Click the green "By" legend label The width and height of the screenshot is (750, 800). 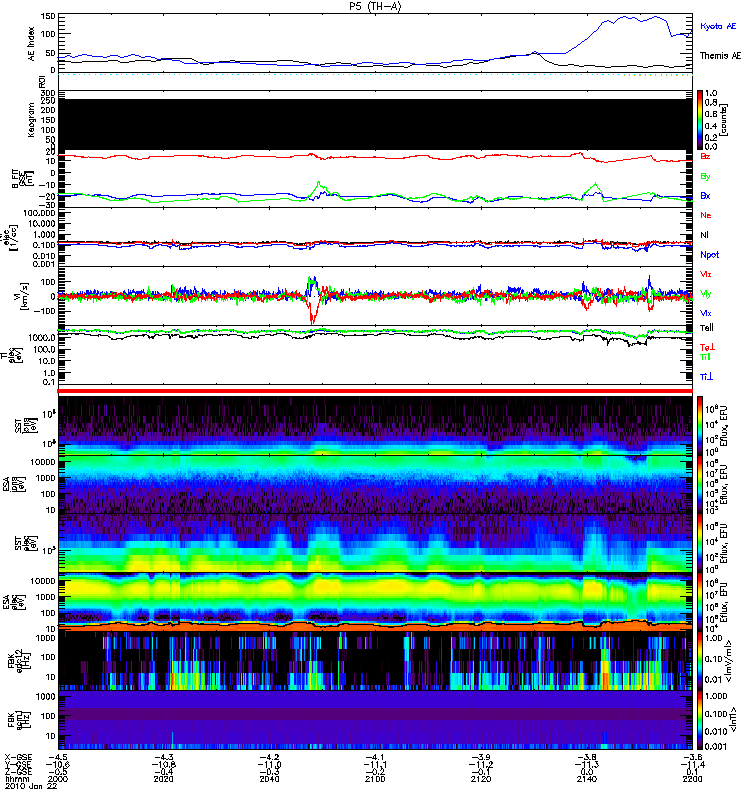click(705, 177)
